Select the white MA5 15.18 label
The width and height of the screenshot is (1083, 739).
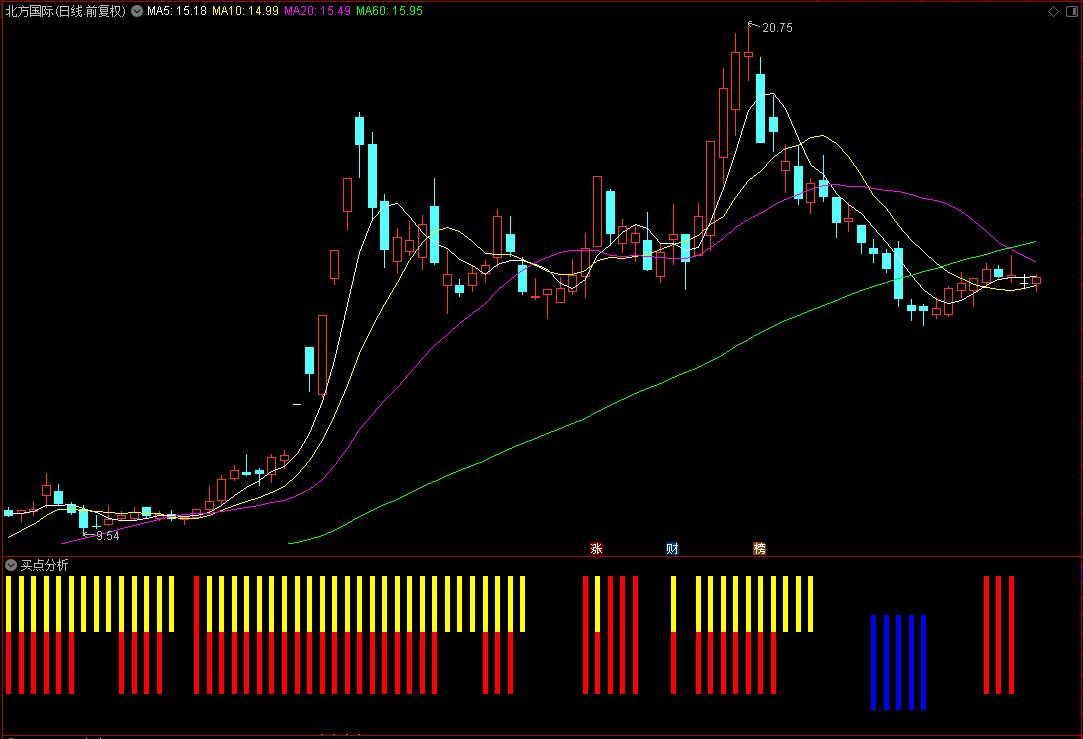click(177, 11)
